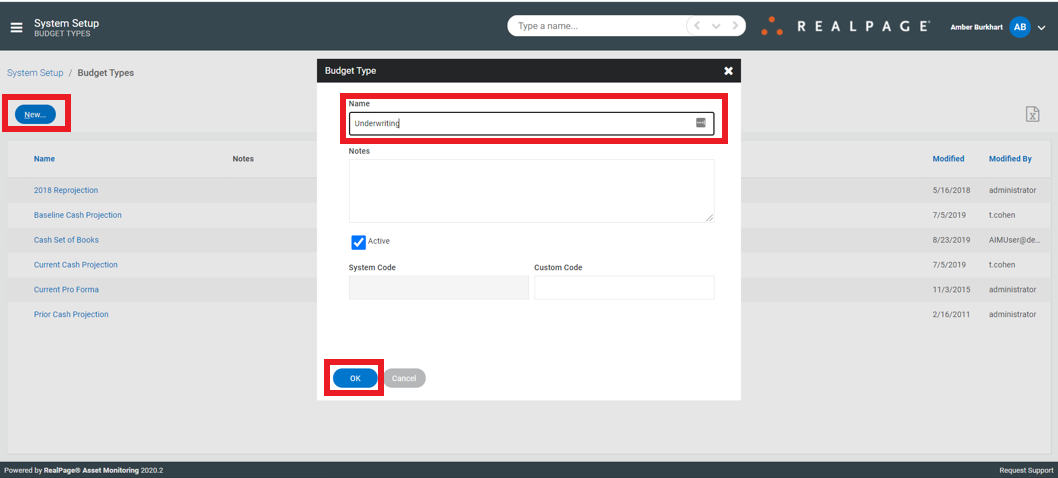
Task: Uncheck the Active checkbox
Action: click(x=358, y=242)
